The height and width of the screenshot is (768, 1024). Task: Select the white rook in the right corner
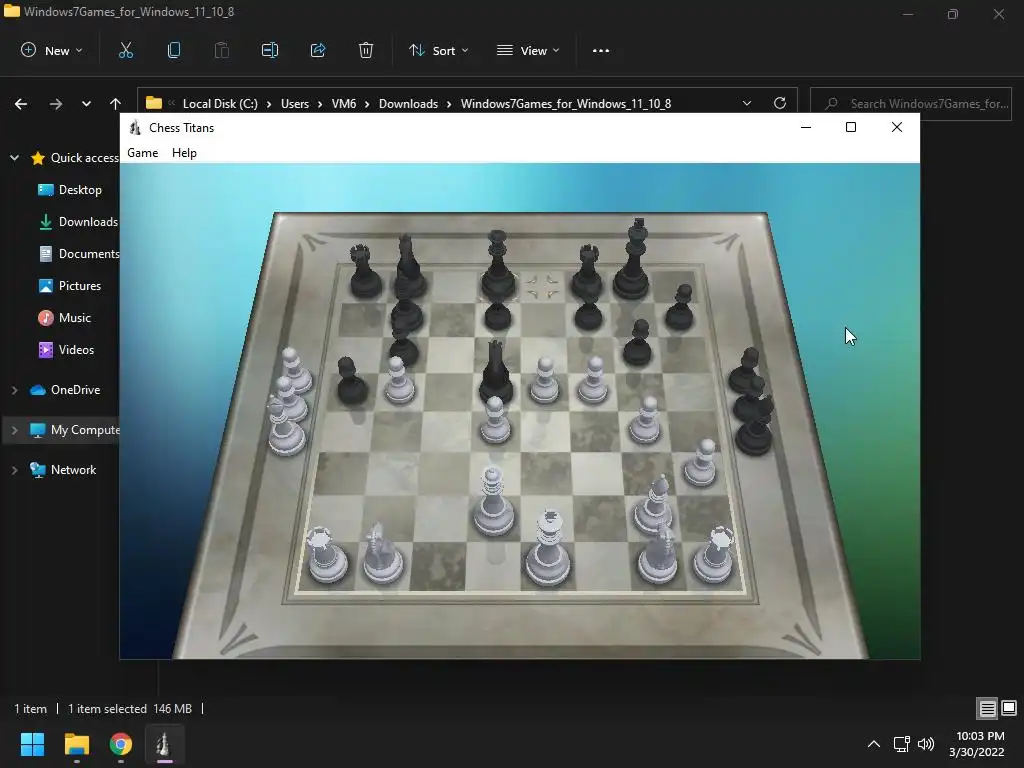713,555
